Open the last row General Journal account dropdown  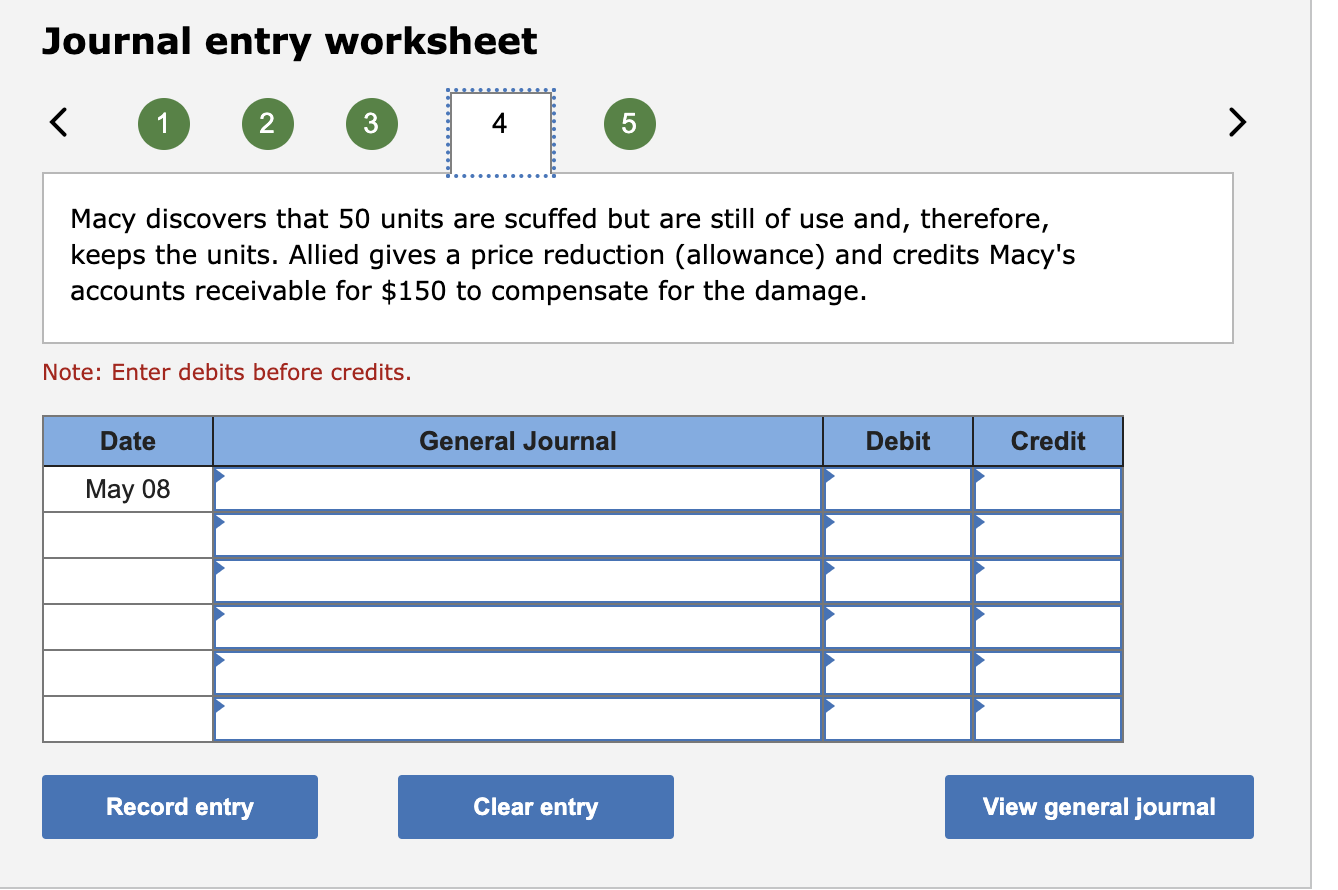pos(518,719)
